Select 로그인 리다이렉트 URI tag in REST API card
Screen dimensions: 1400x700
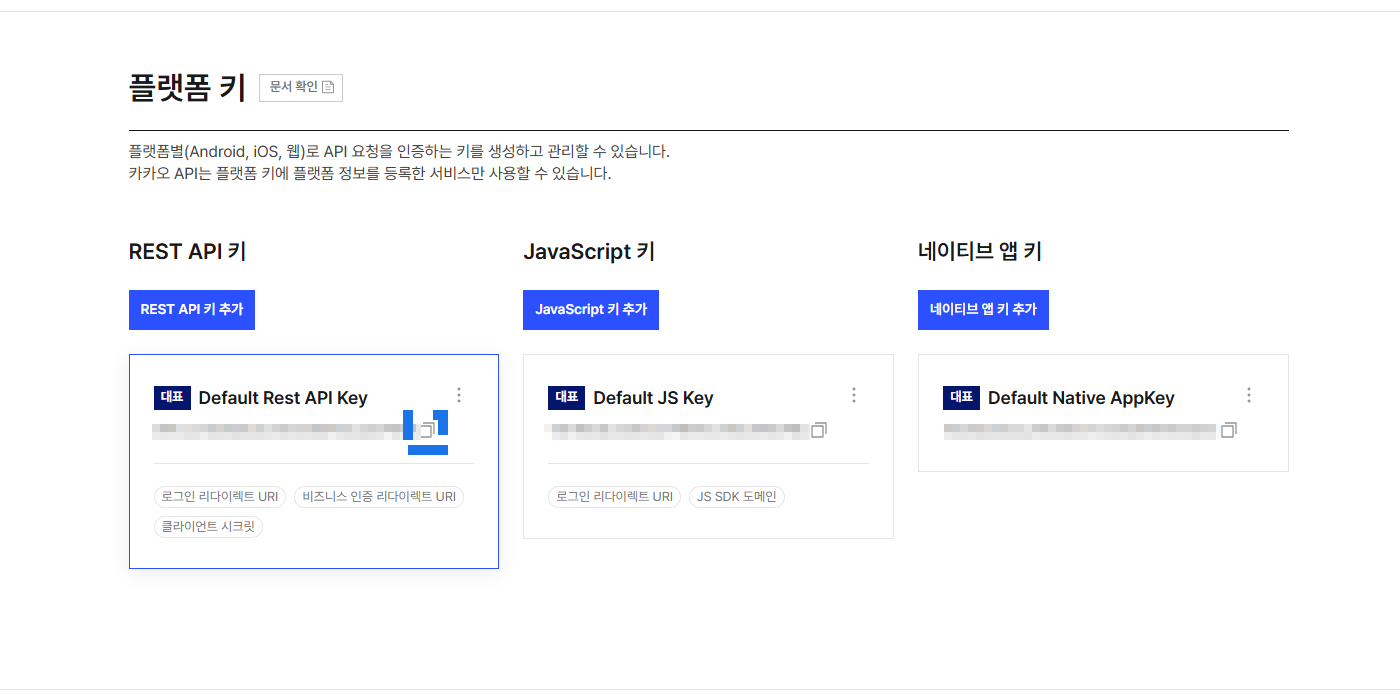[220, 497]
